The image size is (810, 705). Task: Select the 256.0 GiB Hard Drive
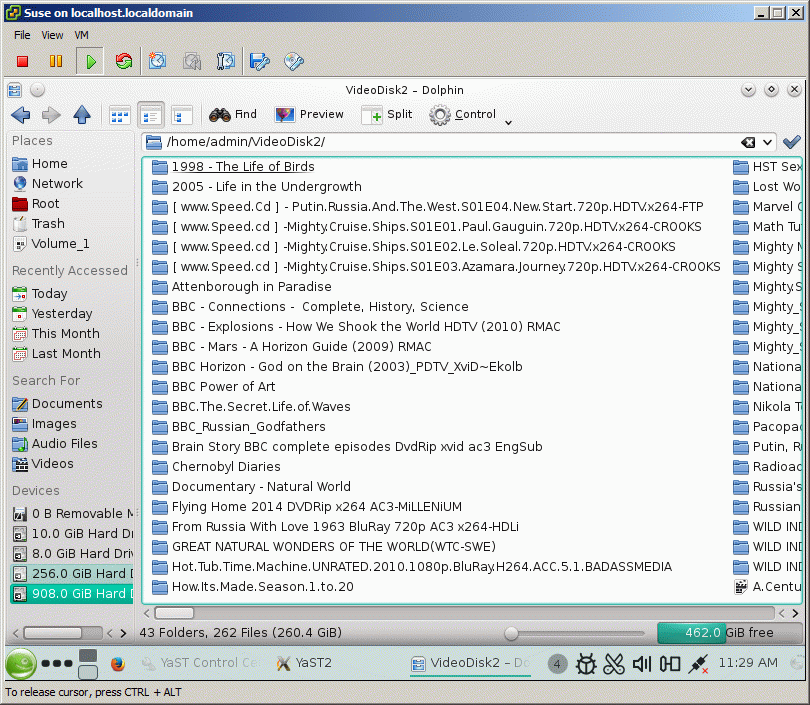coord(71,574)
